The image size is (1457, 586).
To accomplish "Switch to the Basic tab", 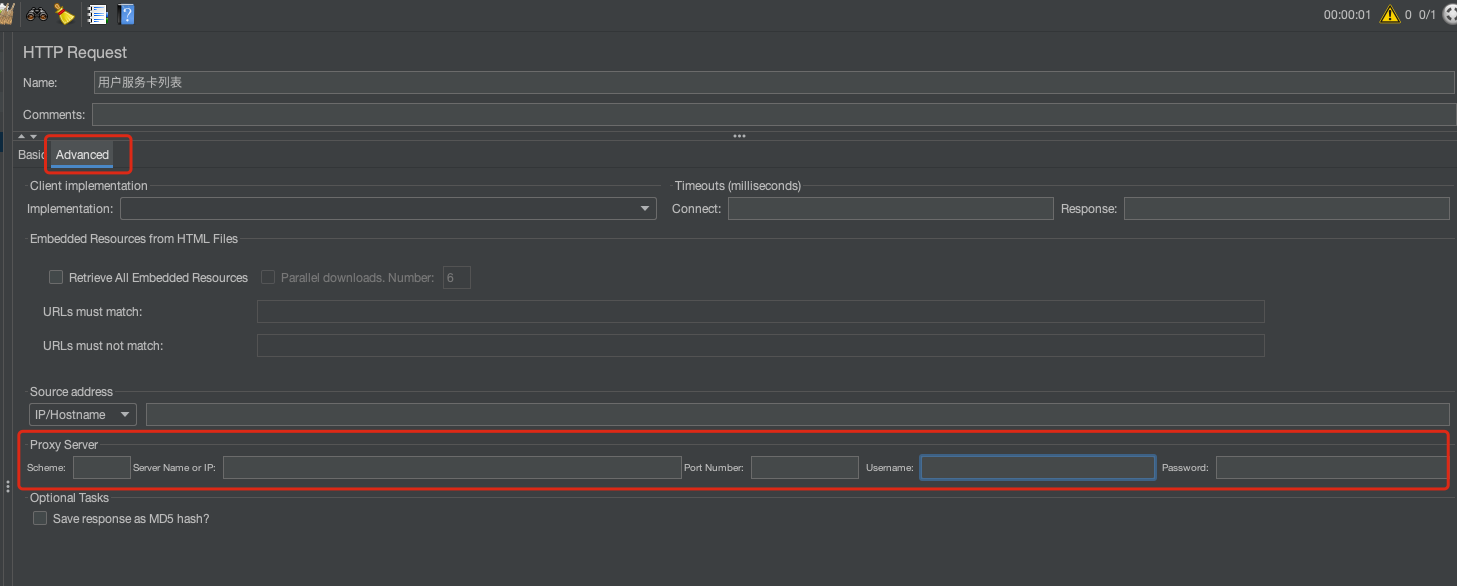I will (31, 155).
